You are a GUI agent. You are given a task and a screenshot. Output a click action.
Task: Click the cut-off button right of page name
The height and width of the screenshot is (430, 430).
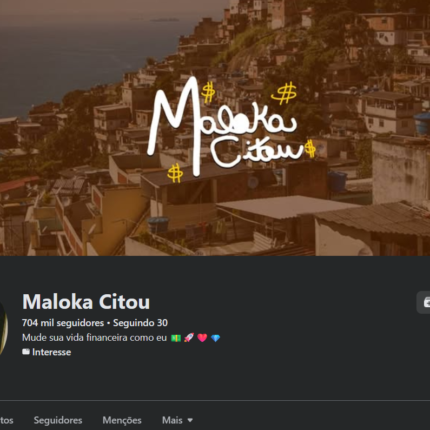point(423,302)
